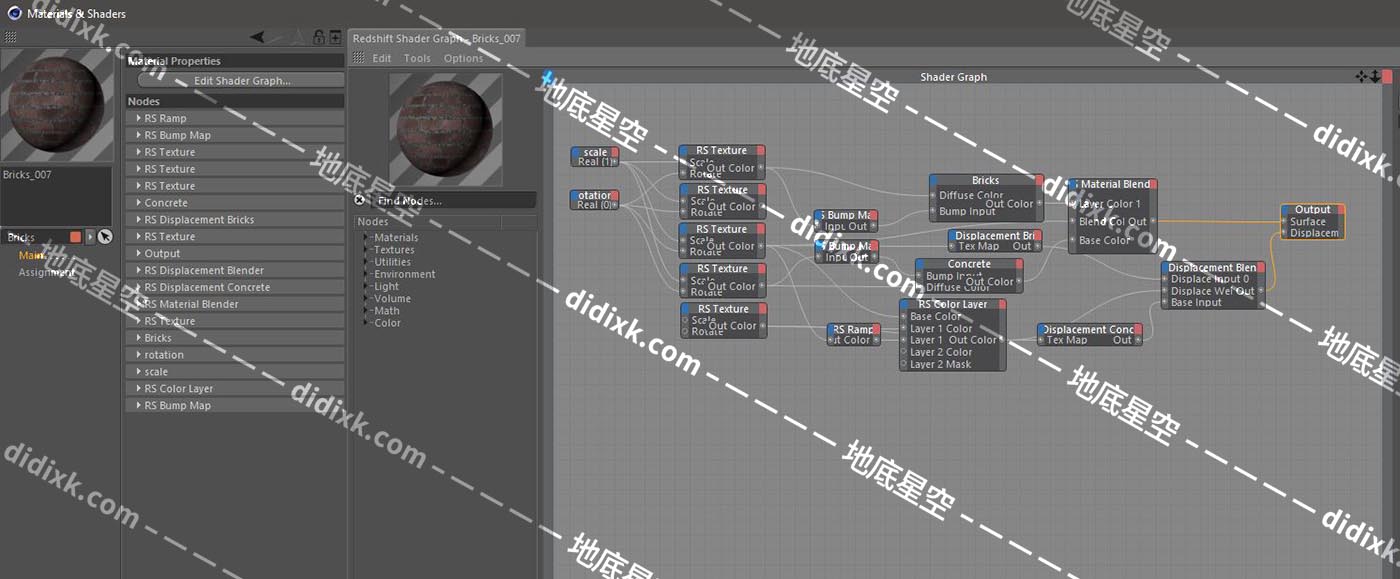Click the grip icon left of Edit menu
This screenshot has height=579, width=1400.
point(359,58)
